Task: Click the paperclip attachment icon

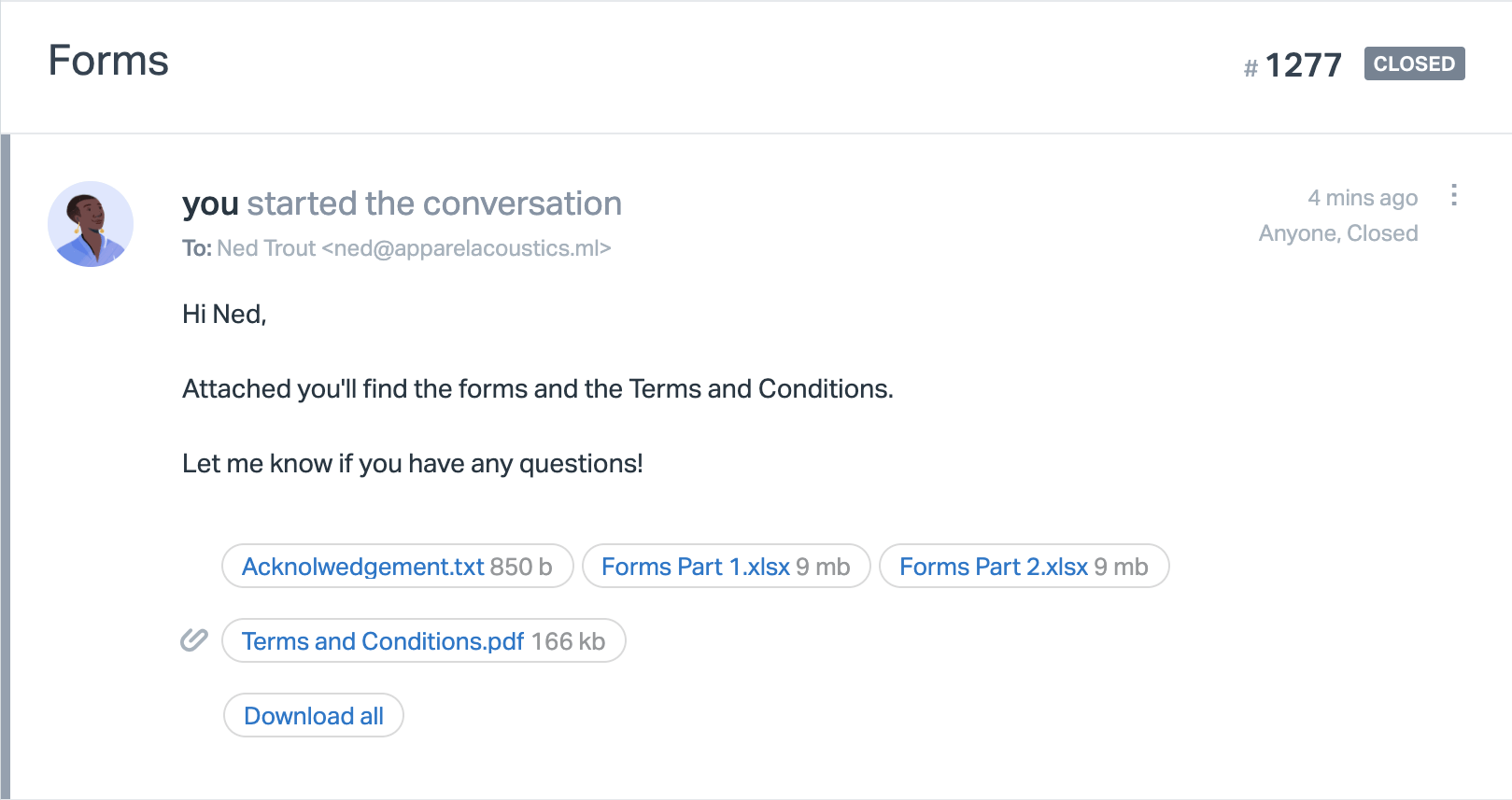Action: click(193, 640)
